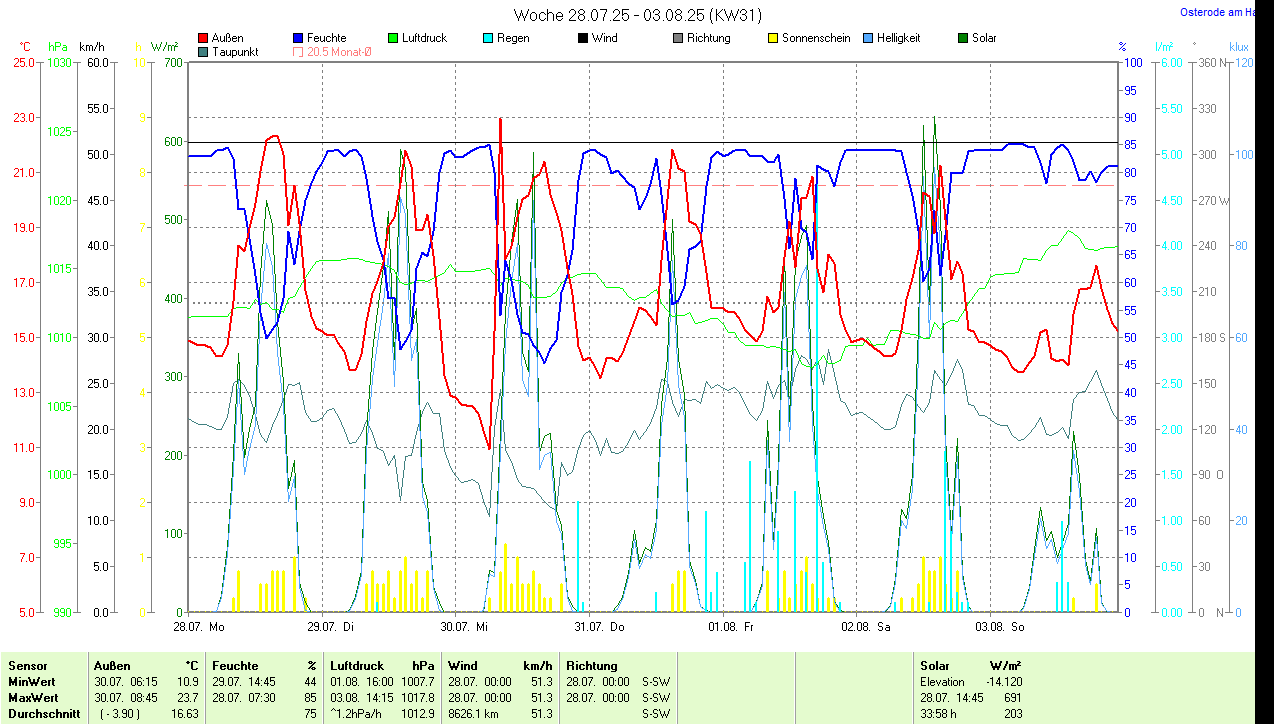
Task: Click the black Wind legend swatch
Action: (x=584, y=38)
